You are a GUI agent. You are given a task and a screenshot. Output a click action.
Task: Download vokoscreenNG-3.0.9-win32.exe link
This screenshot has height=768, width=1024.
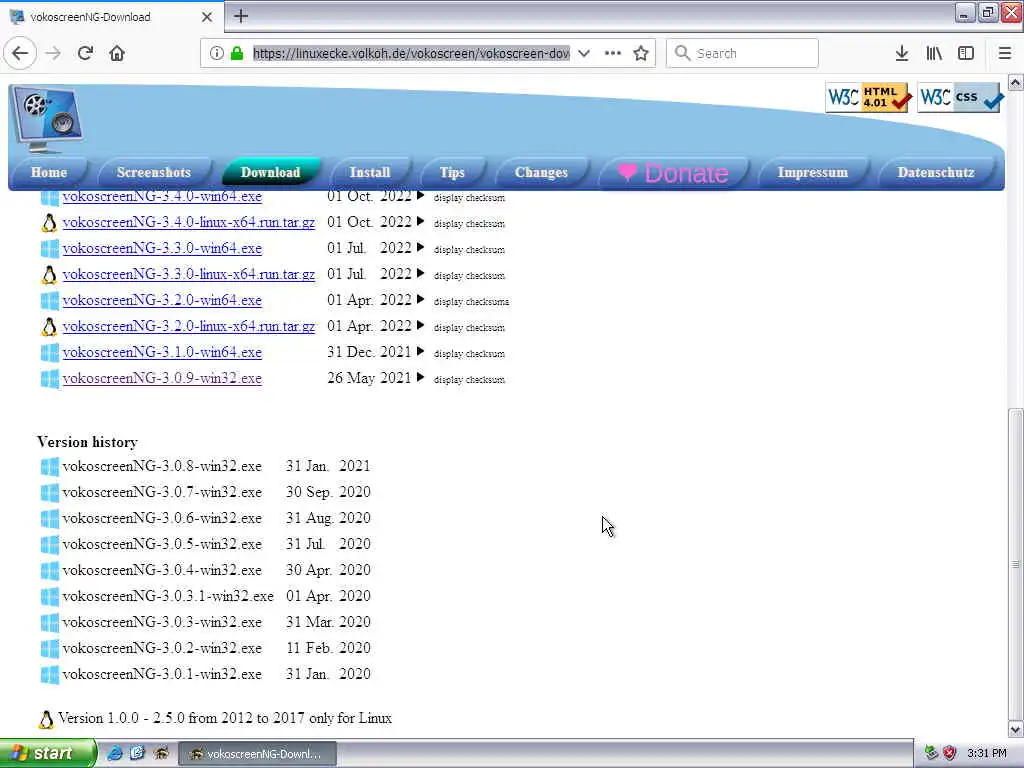[162, 379]
